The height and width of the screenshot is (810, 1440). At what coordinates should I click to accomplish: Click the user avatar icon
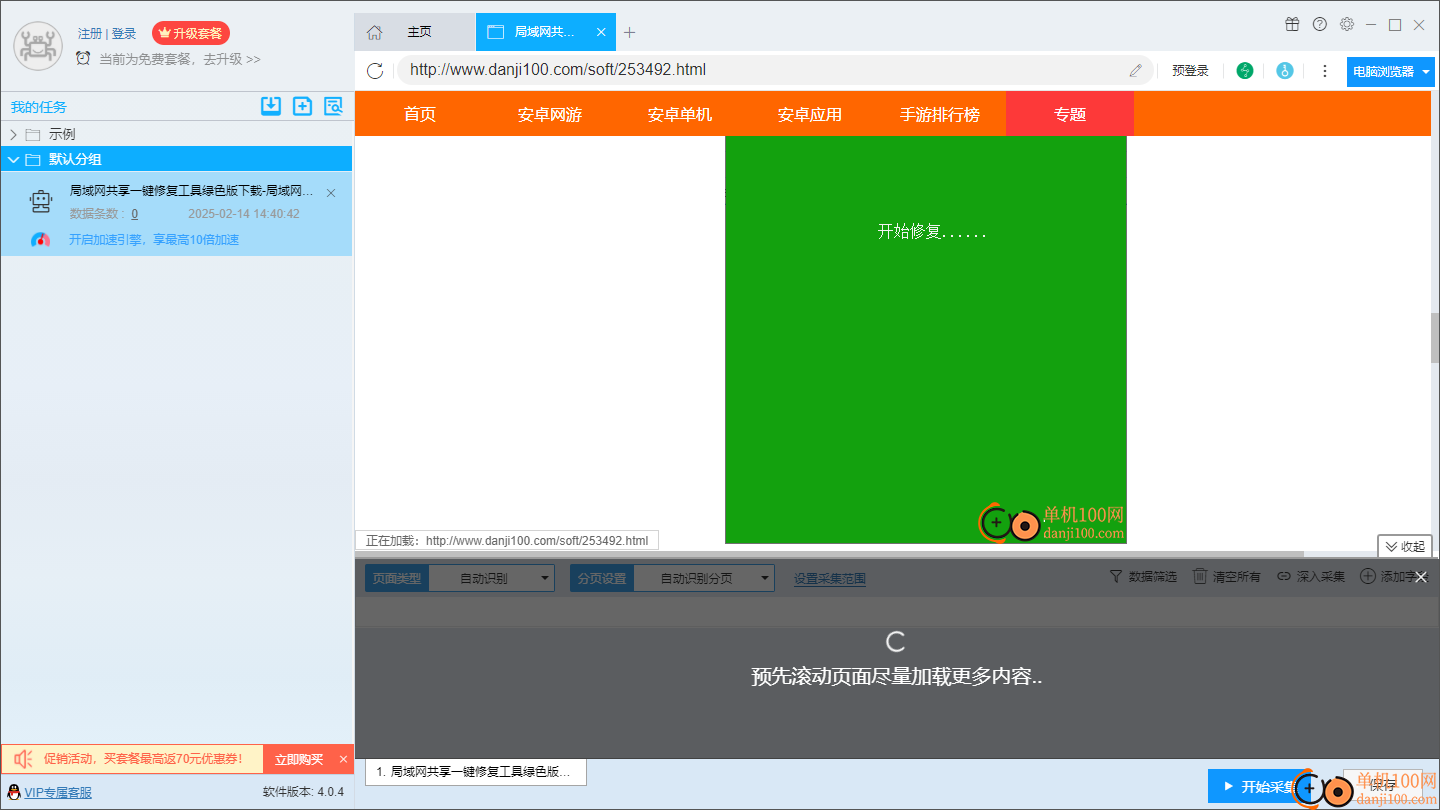coord(38,46)
